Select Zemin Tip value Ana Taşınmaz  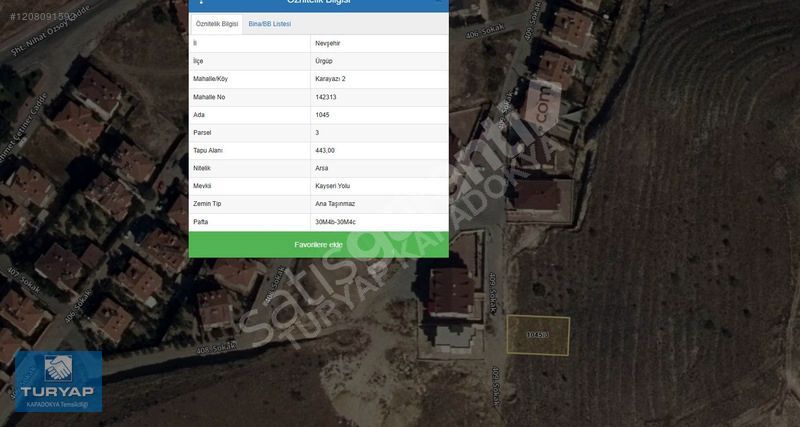pyautogui.click(x=335, y=204)
